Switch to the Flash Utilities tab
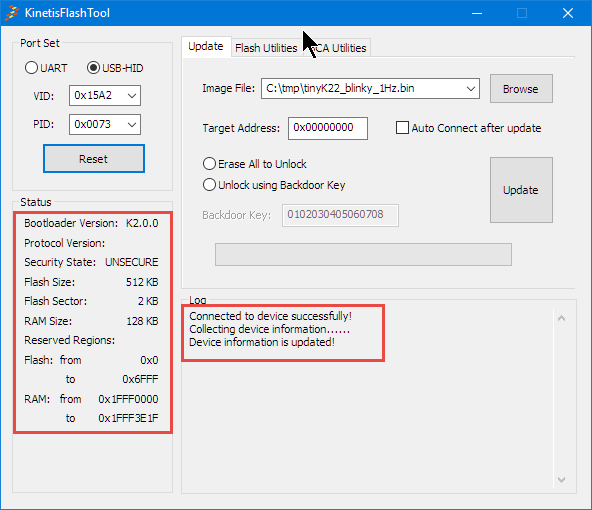Screen dimensions: 592x510 [x=267, y=48]
